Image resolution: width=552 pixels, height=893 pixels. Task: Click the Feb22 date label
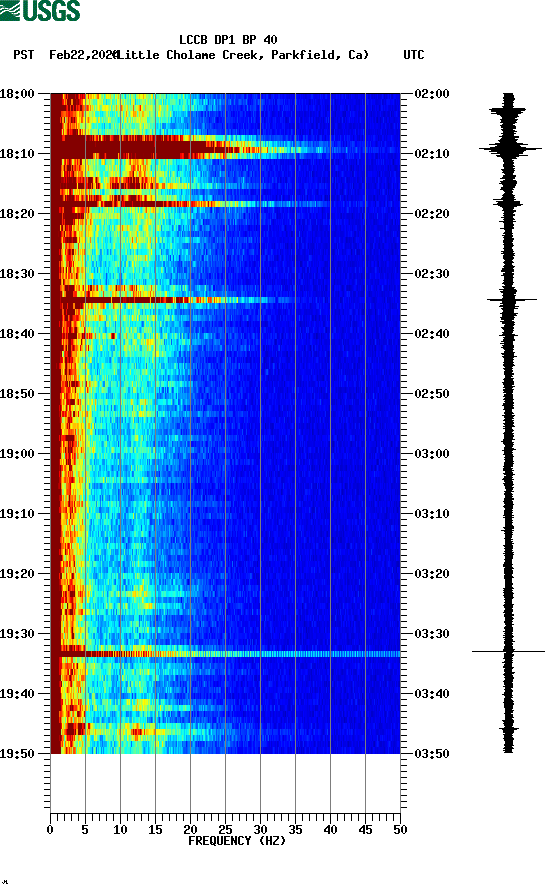(x=83, y=55)
